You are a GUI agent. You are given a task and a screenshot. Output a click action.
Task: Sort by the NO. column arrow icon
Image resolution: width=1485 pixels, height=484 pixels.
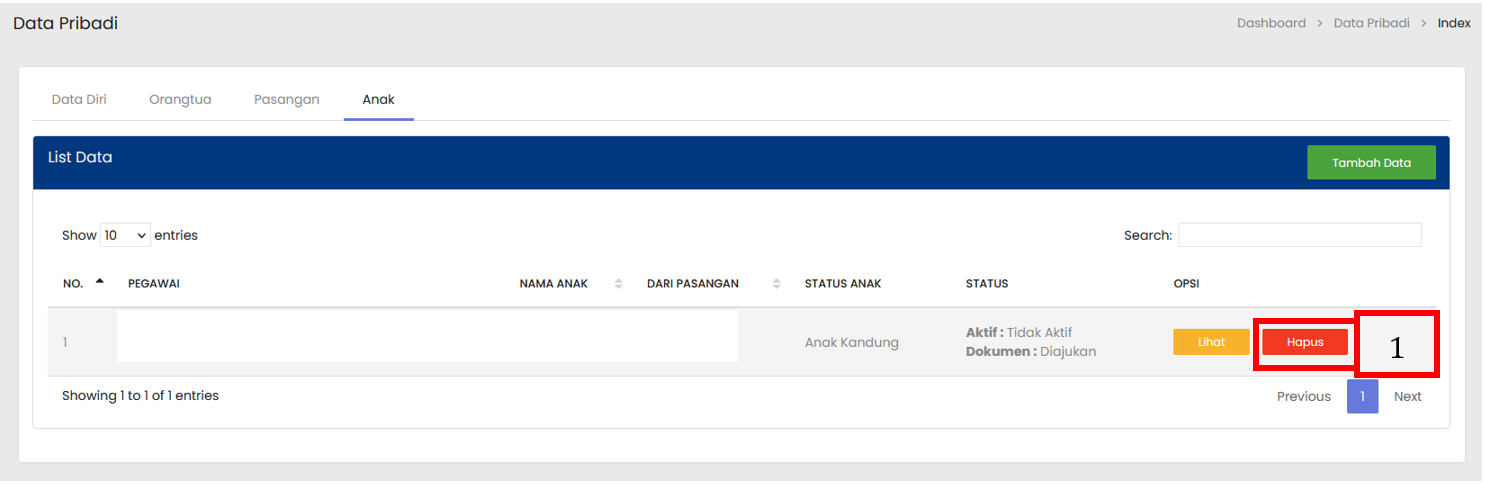(x=99, y=282)
